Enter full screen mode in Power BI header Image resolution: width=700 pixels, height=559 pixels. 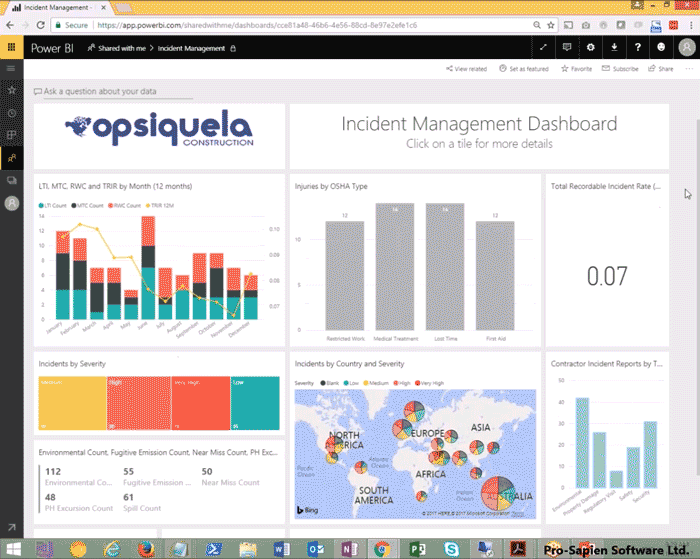coord(543,47)
